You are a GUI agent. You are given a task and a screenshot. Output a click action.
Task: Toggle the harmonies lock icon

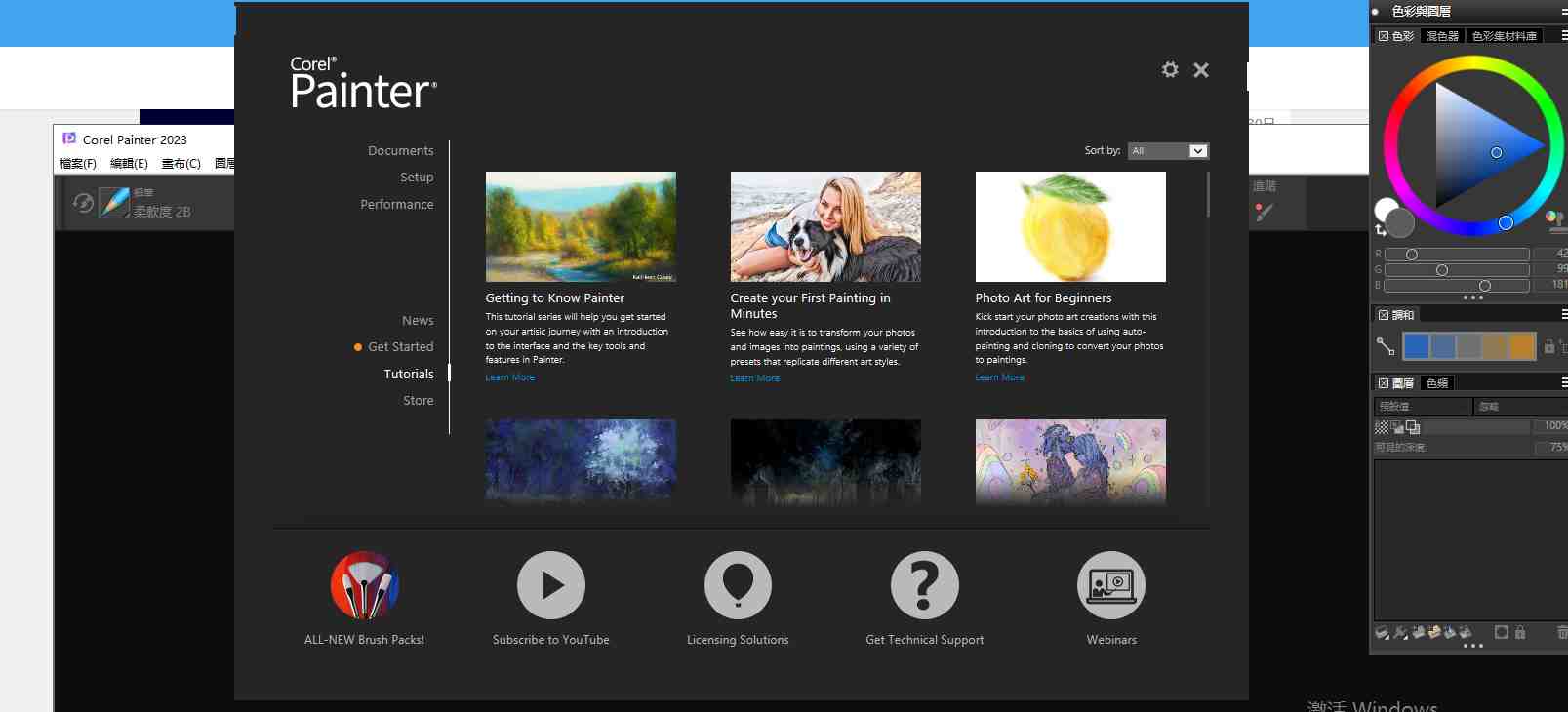(x=1548, y=345)
